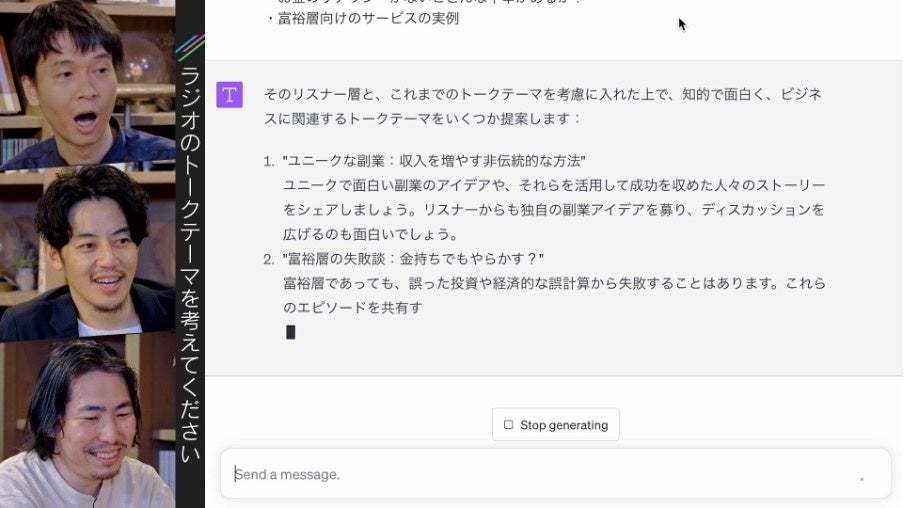The width and height of the screenshot is (904, 508).
Task: Click the line 広げるのも面白いでしょう。
Action: click(371, 234)
